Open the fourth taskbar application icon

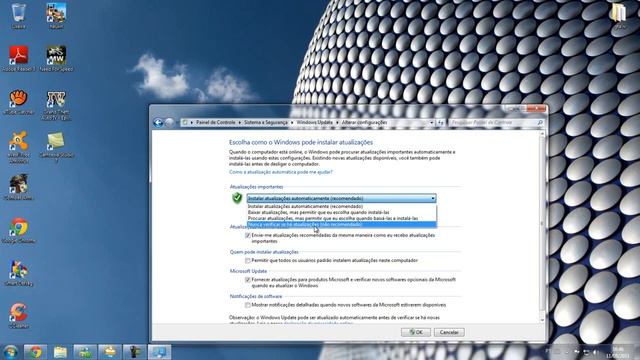[85, 352]
